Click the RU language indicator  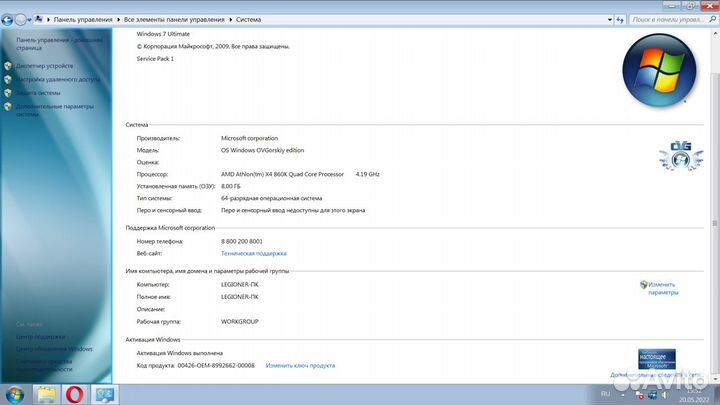(606, 394)
